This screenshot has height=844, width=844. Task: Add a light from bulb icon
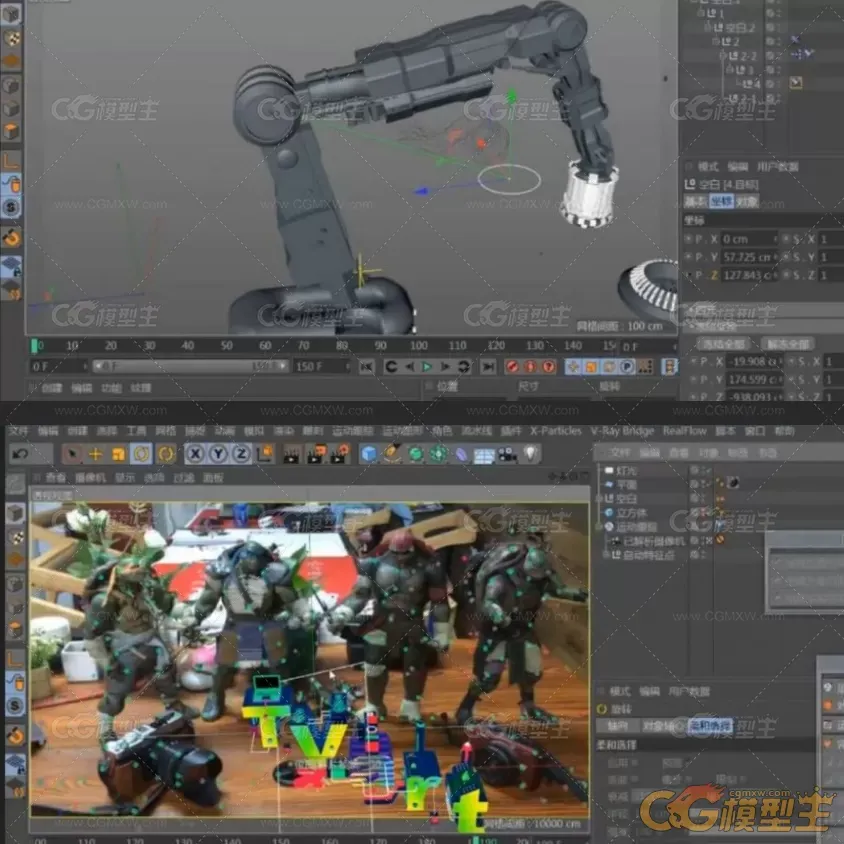click(x=531, y=454)
